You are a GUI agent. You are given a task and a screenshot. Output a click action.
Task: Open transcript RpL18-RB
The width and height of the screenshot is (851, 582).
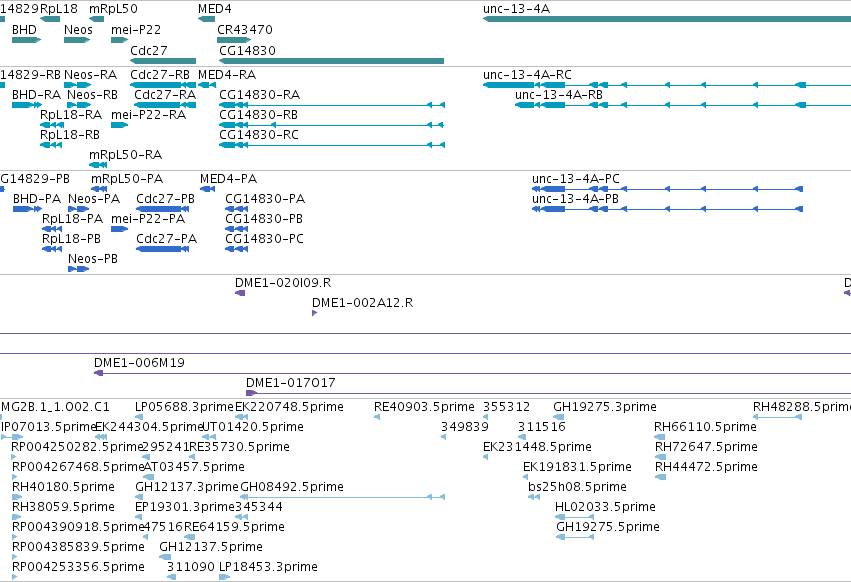(51, 145)
